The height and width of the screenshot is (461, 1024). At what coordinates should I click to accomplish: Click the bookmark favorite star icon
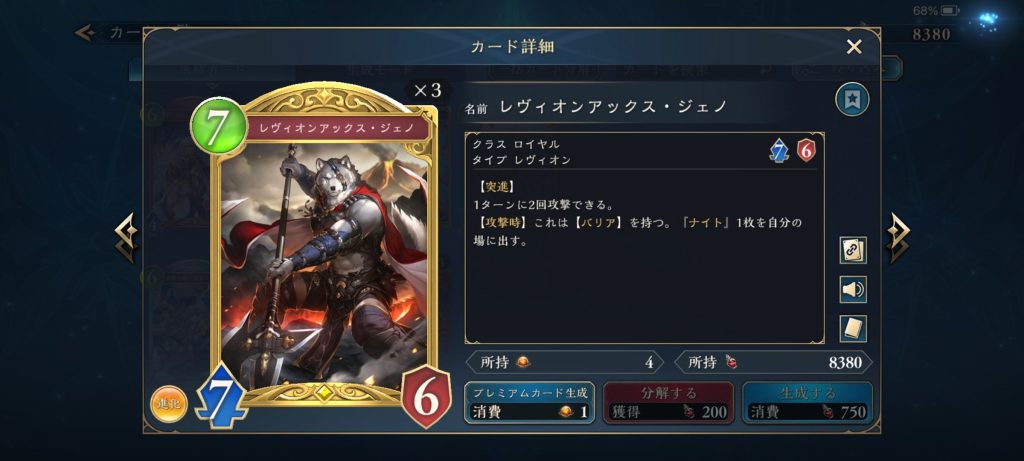[852, 100]
